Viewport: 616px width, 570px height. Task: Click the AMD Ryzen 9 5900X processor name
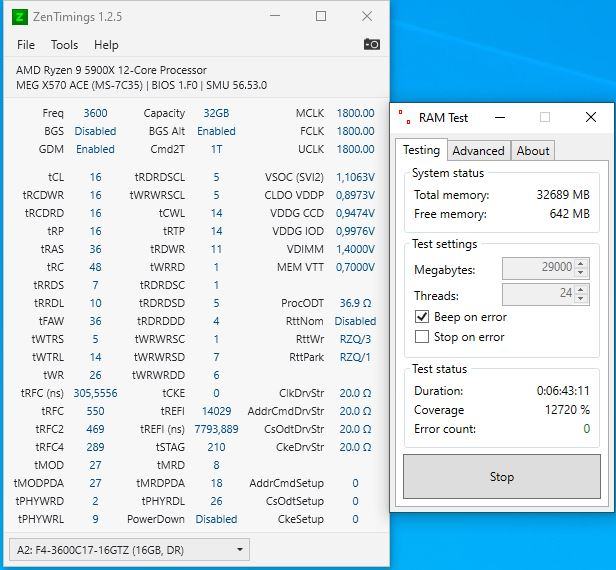click(111, 70)
